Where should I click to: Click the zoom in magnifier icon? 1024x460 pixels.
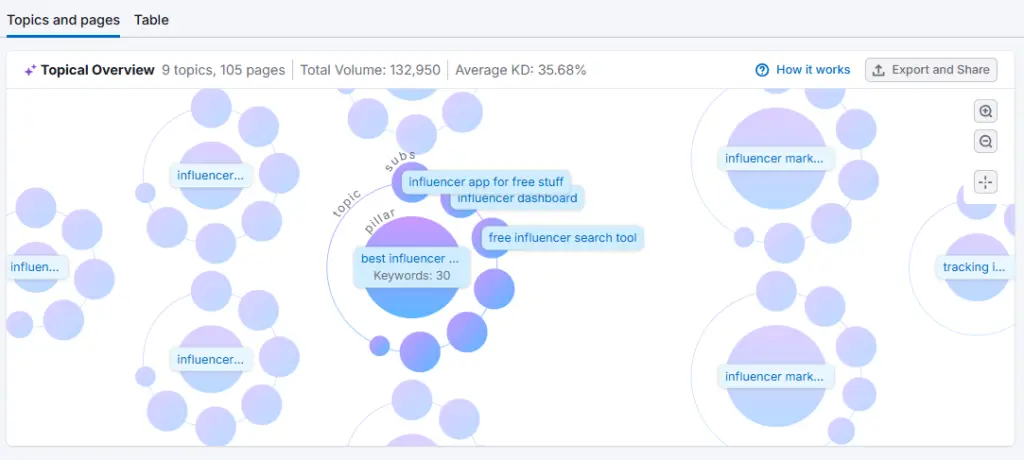click(x=986, y=112)
